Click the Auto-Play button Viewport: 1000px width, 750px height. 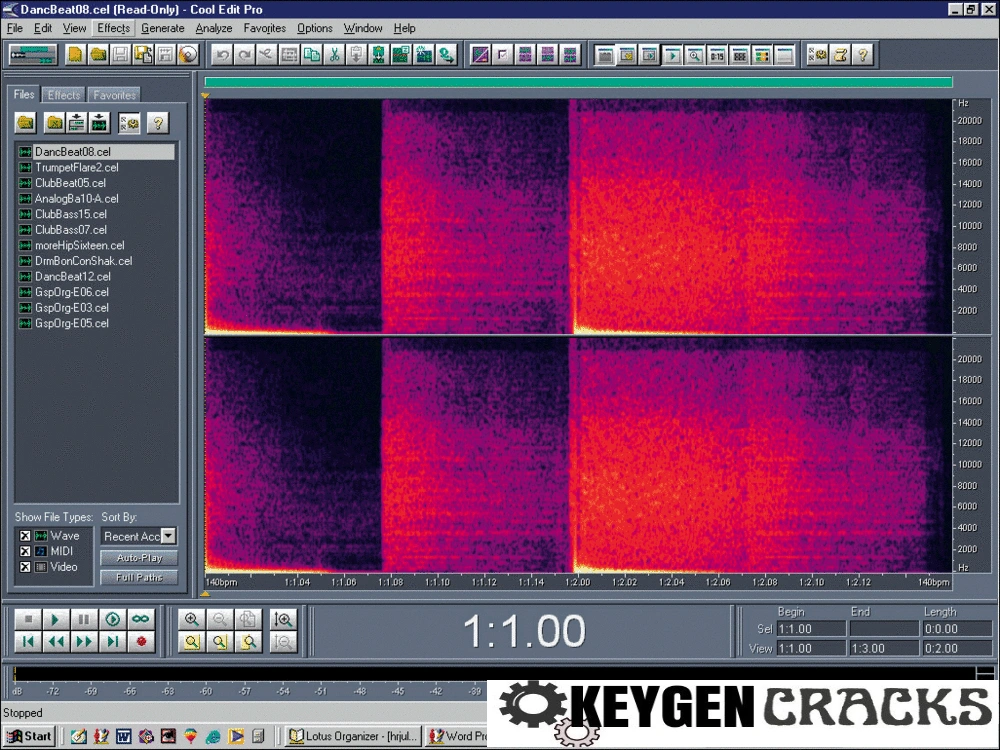click(x=138, y=558)
